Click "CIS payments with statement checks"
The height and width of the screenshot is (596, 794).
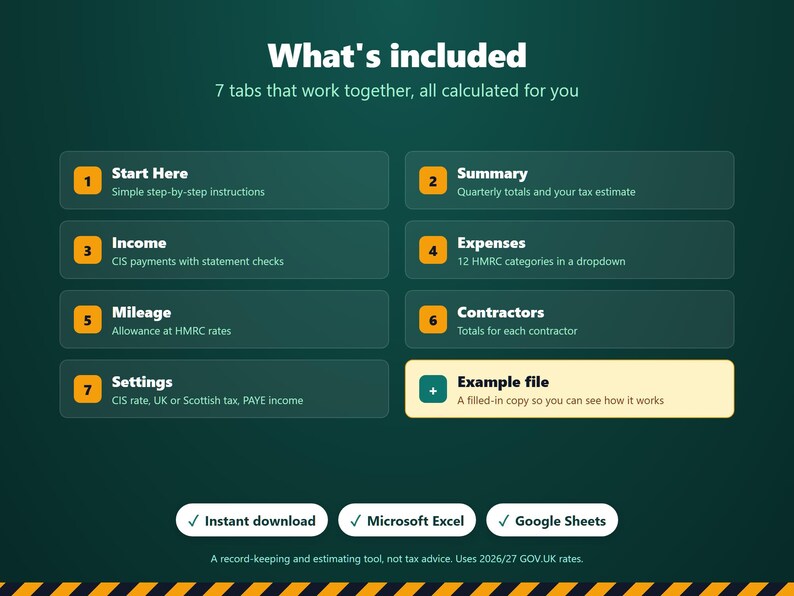[197, 261]
